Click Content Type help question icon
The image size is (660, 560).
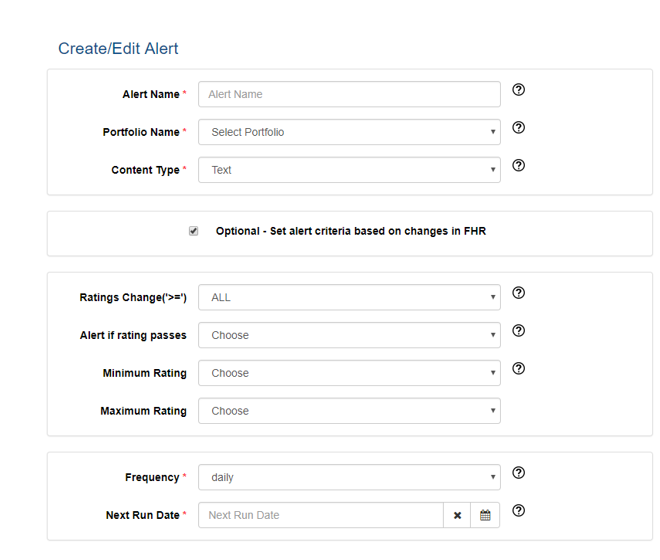pyautogui.click(x=518, y=165)
